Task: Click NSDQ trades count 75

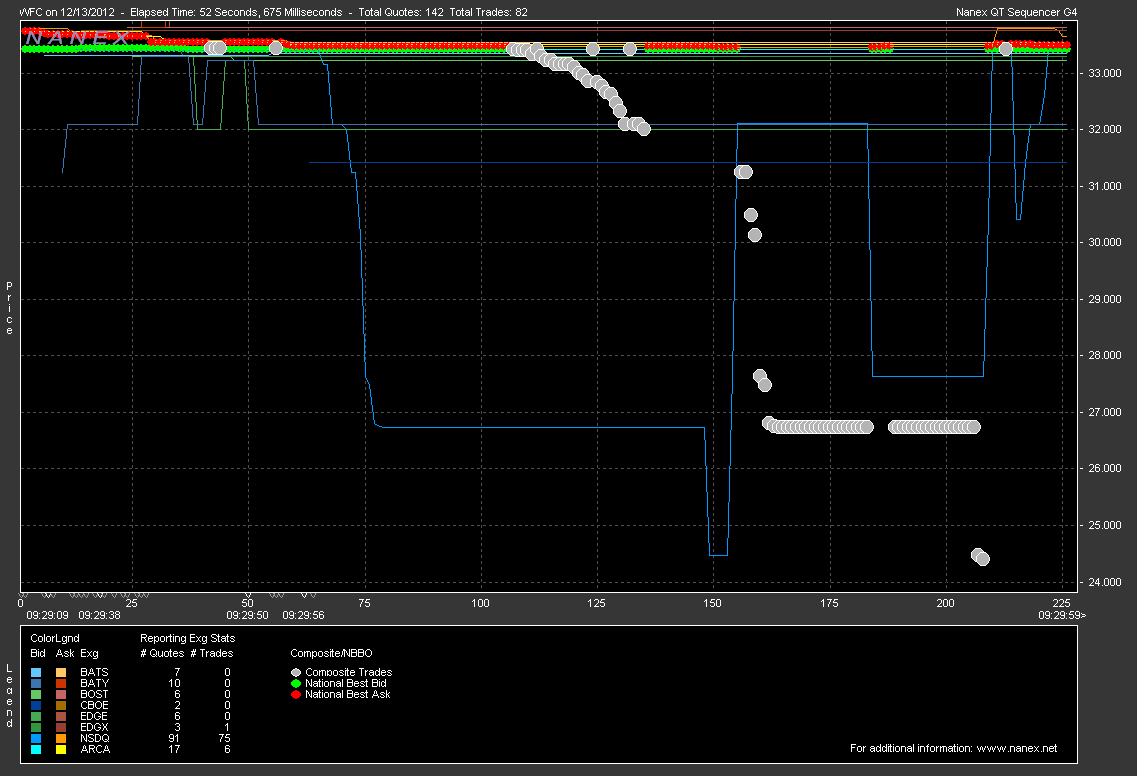Action: (224, 738)
